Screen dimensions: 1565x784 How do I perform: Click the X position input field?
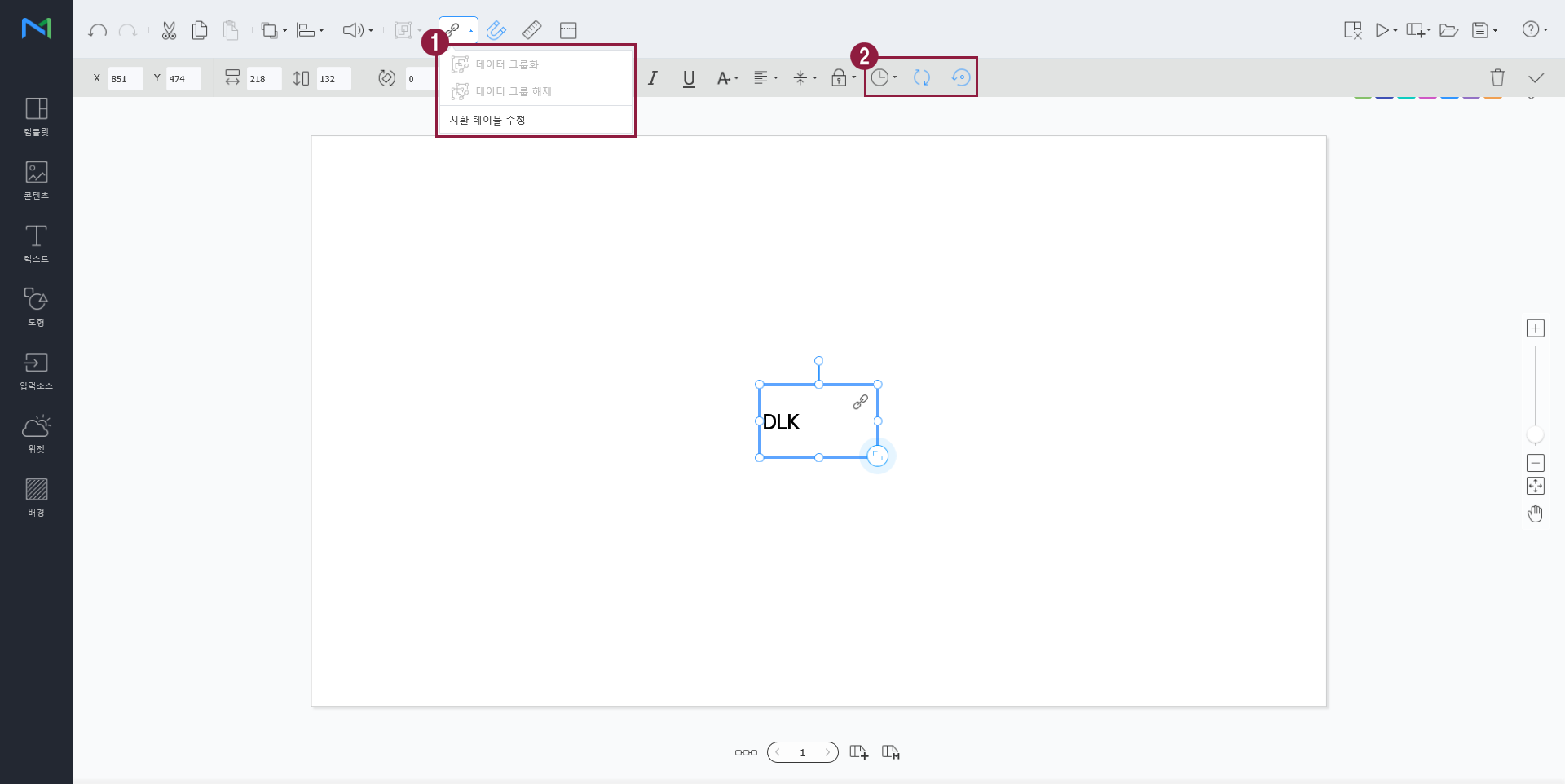click(x=126, y=79)
